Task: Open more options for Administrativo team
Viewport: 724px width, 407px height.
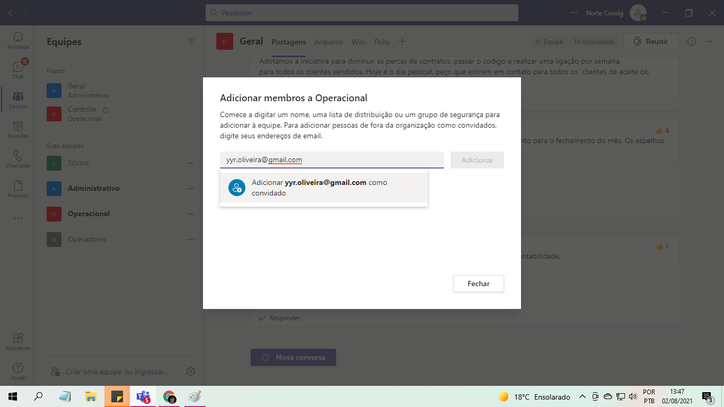Action: pos(191,188)
